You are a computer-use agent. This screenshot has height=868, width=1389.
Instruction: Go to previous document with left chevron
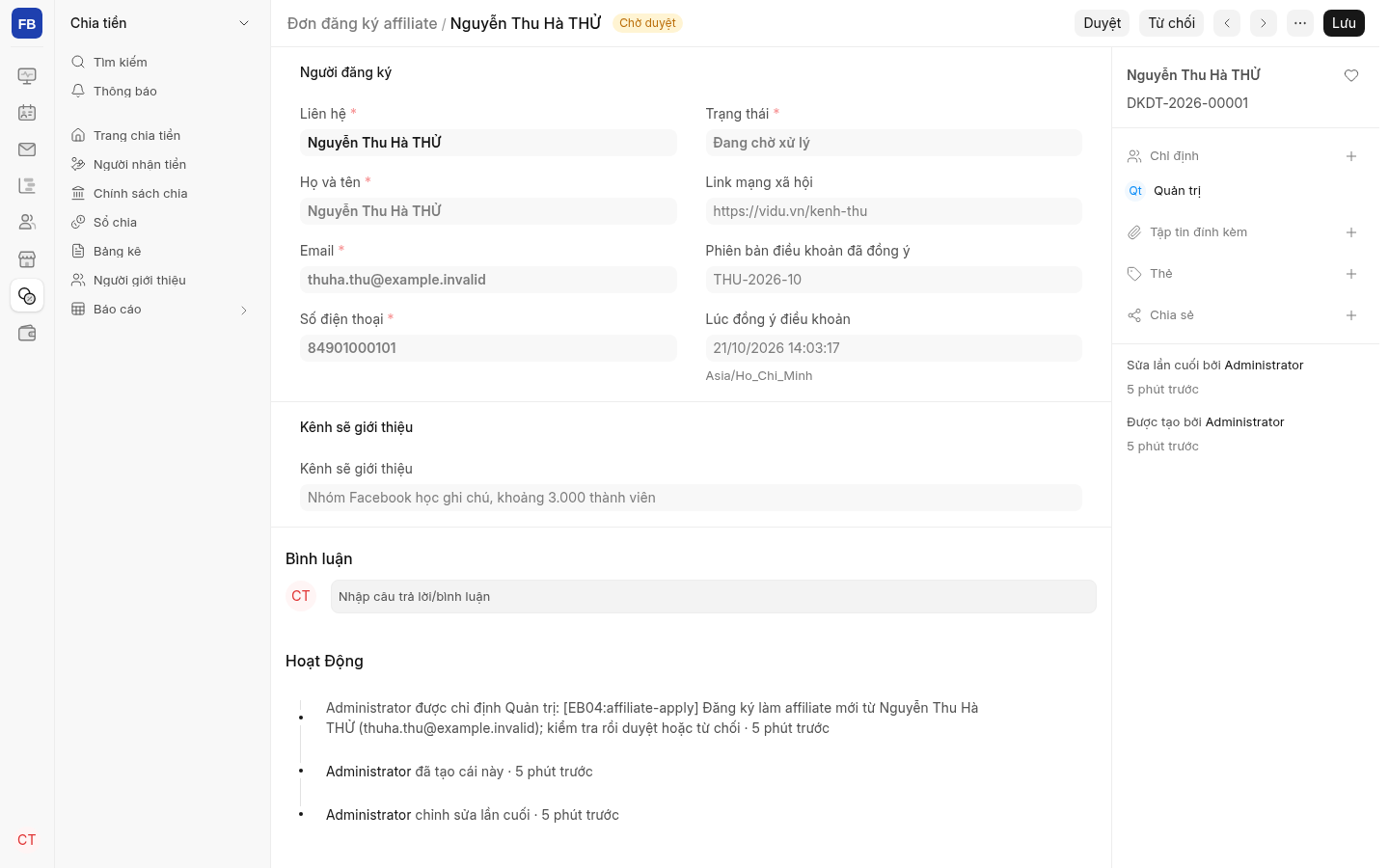point(1227,23)
